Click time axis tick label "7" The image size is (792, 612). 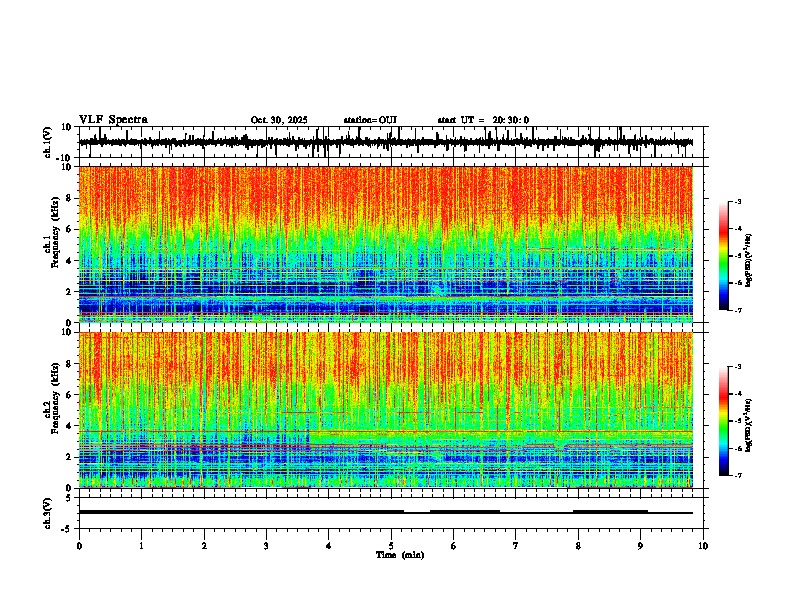(516, 546)
